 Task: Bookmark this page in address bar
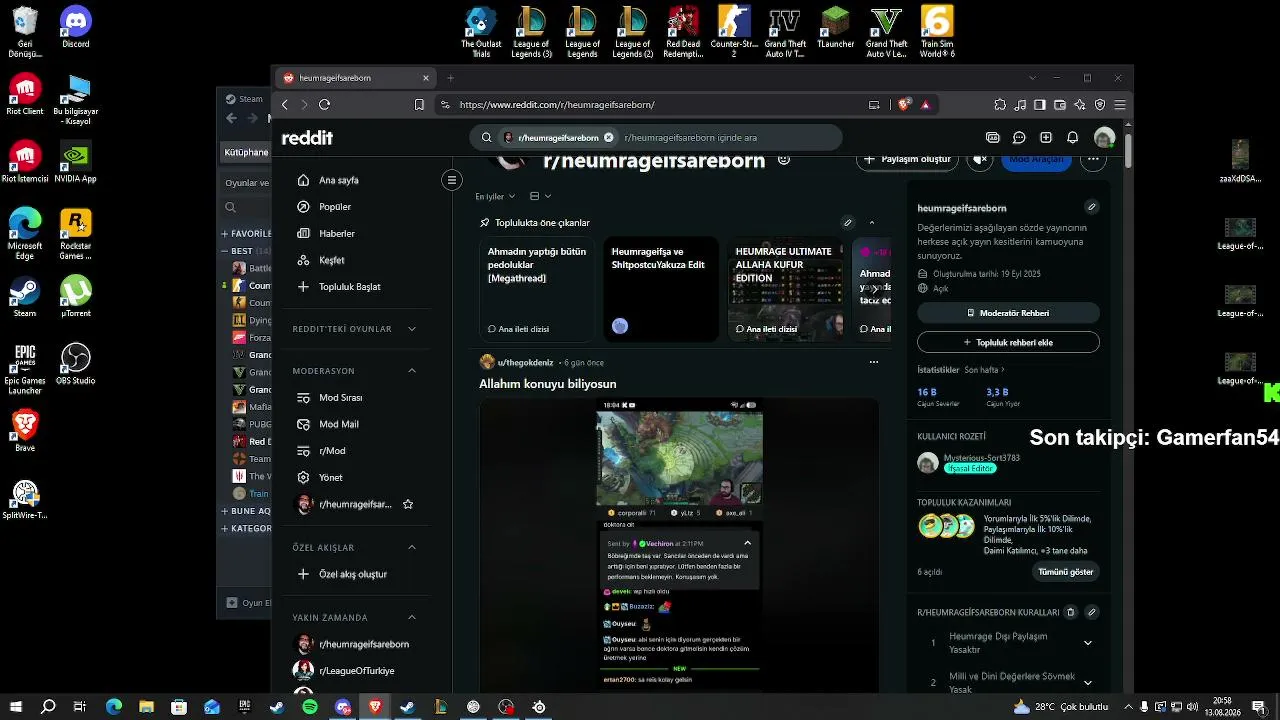(419, 105)
